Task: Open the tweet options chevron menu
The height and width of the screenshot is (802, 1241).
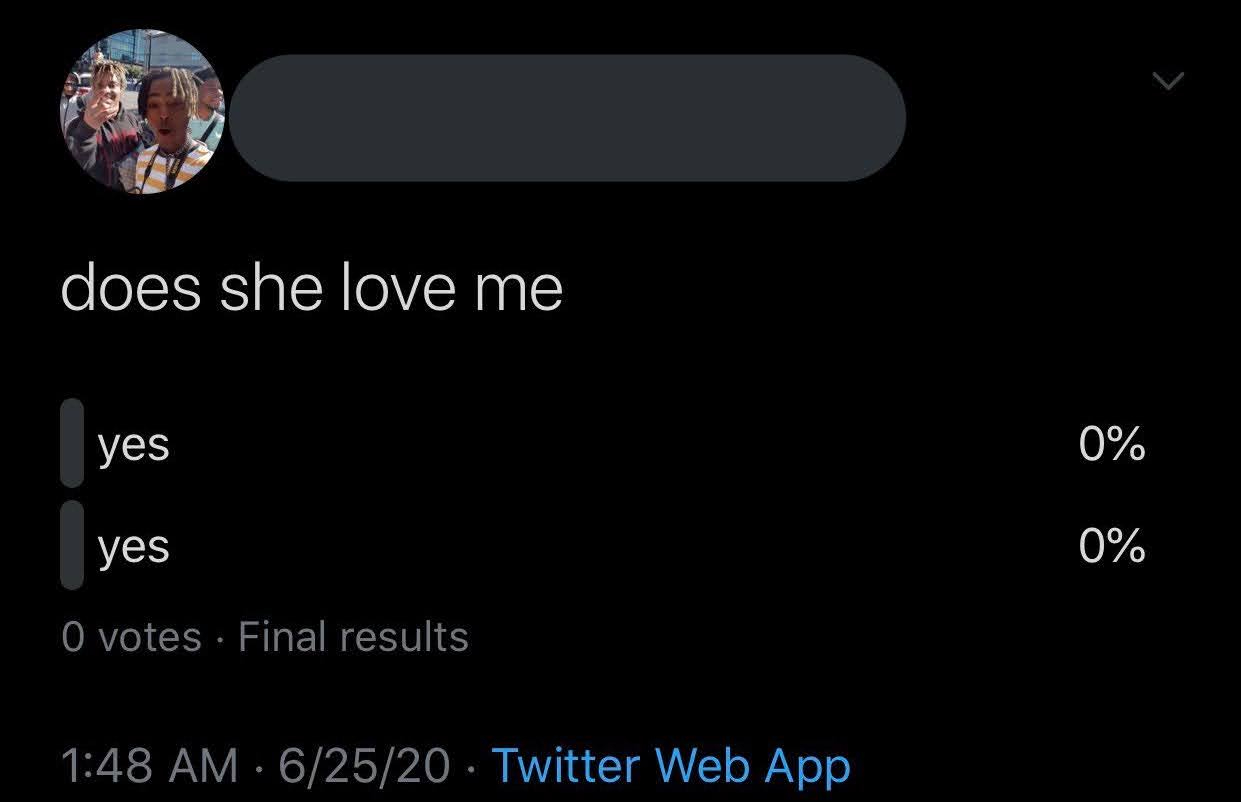Action: [1167, 80]
